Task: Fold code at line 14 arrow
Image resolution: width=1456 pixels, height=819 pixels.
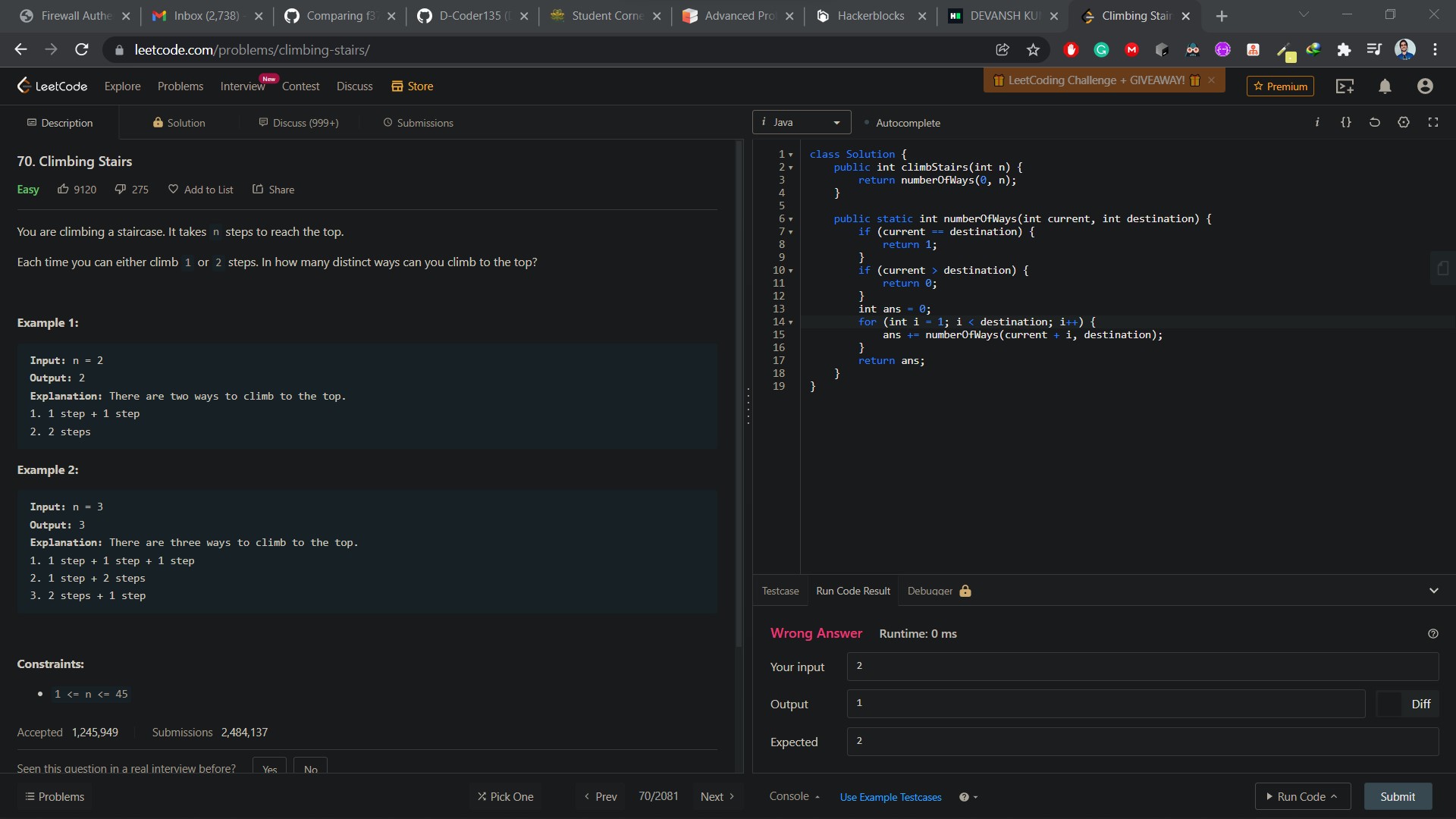Action: coord(791,322)
